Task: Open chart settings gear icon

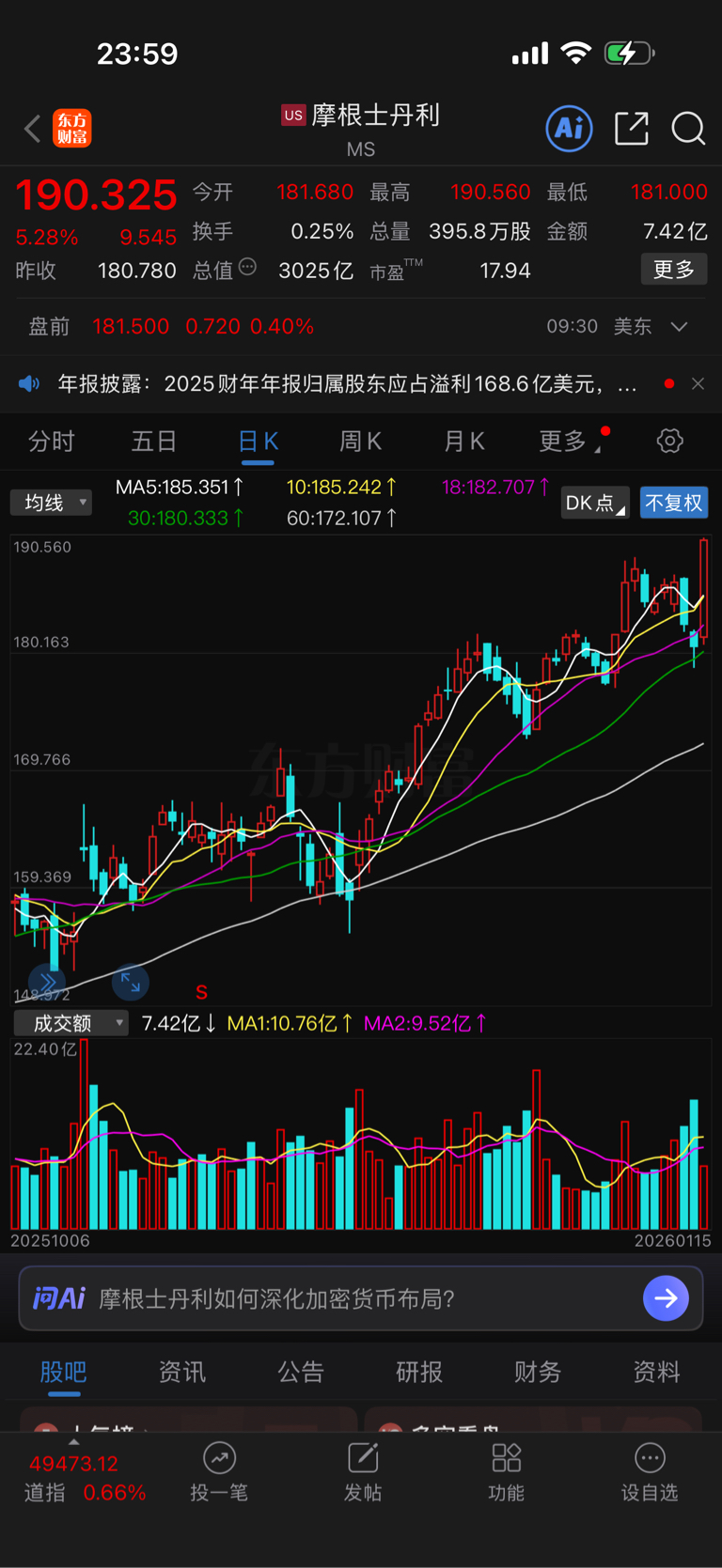Action: (x=669, y=441)
